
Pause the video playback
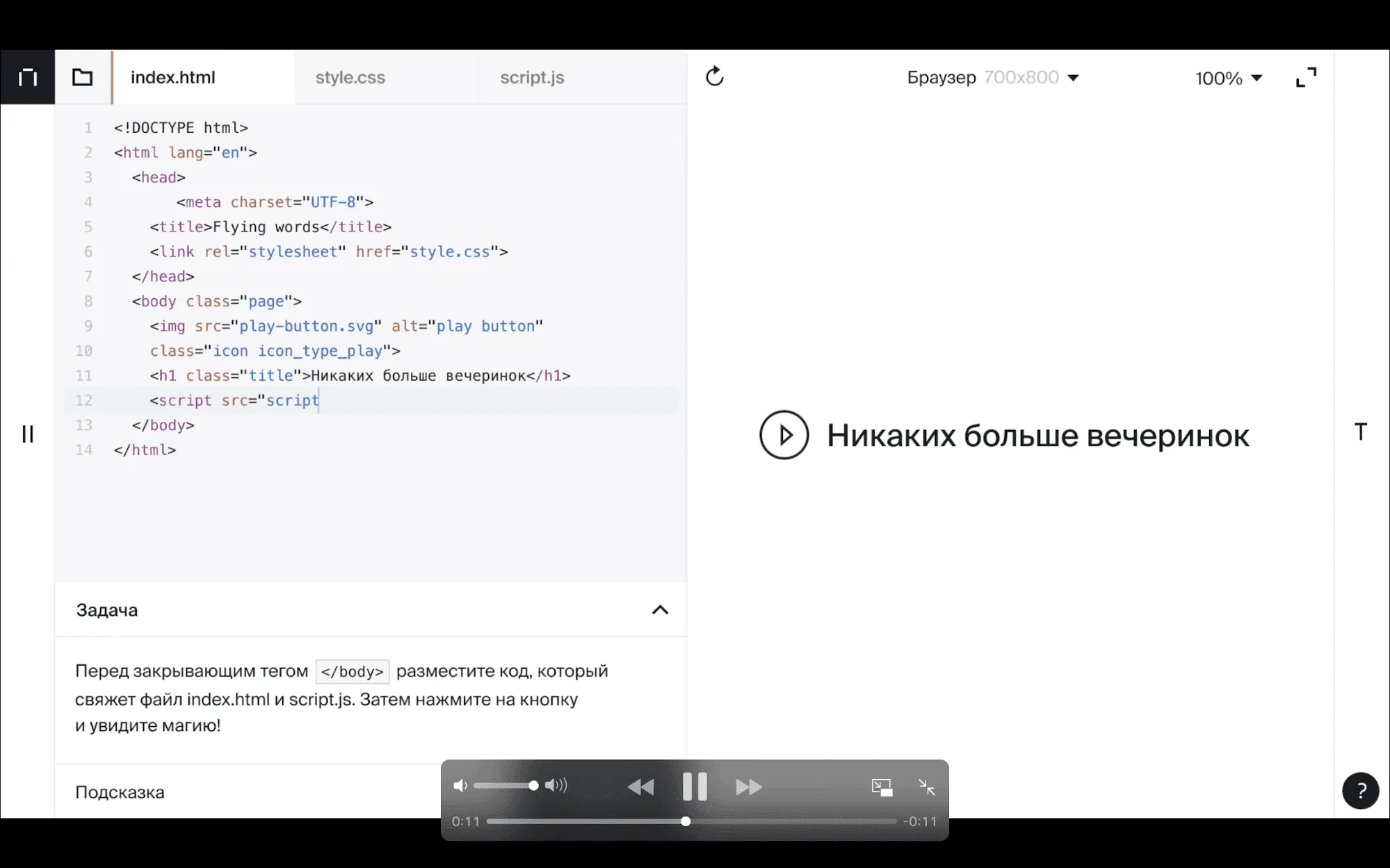pos(695,787)
